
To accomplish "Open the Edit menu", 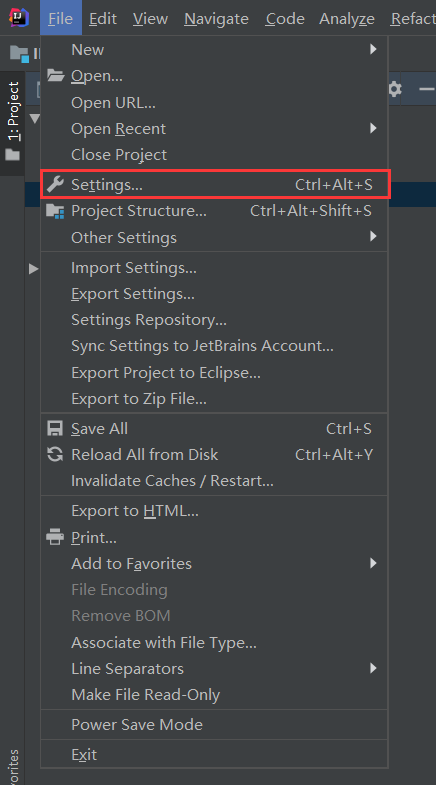I will tap(103, 19).
